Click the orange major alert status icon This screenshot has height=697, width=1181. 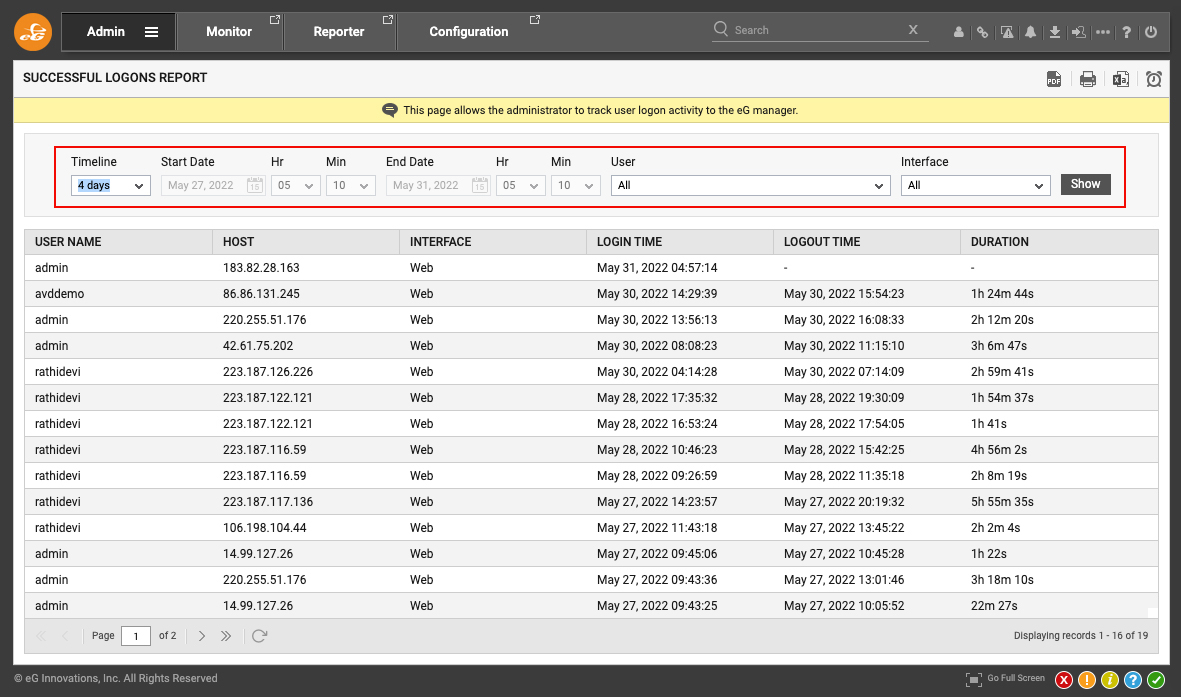pyautogui.click(x=1087, y=680)
